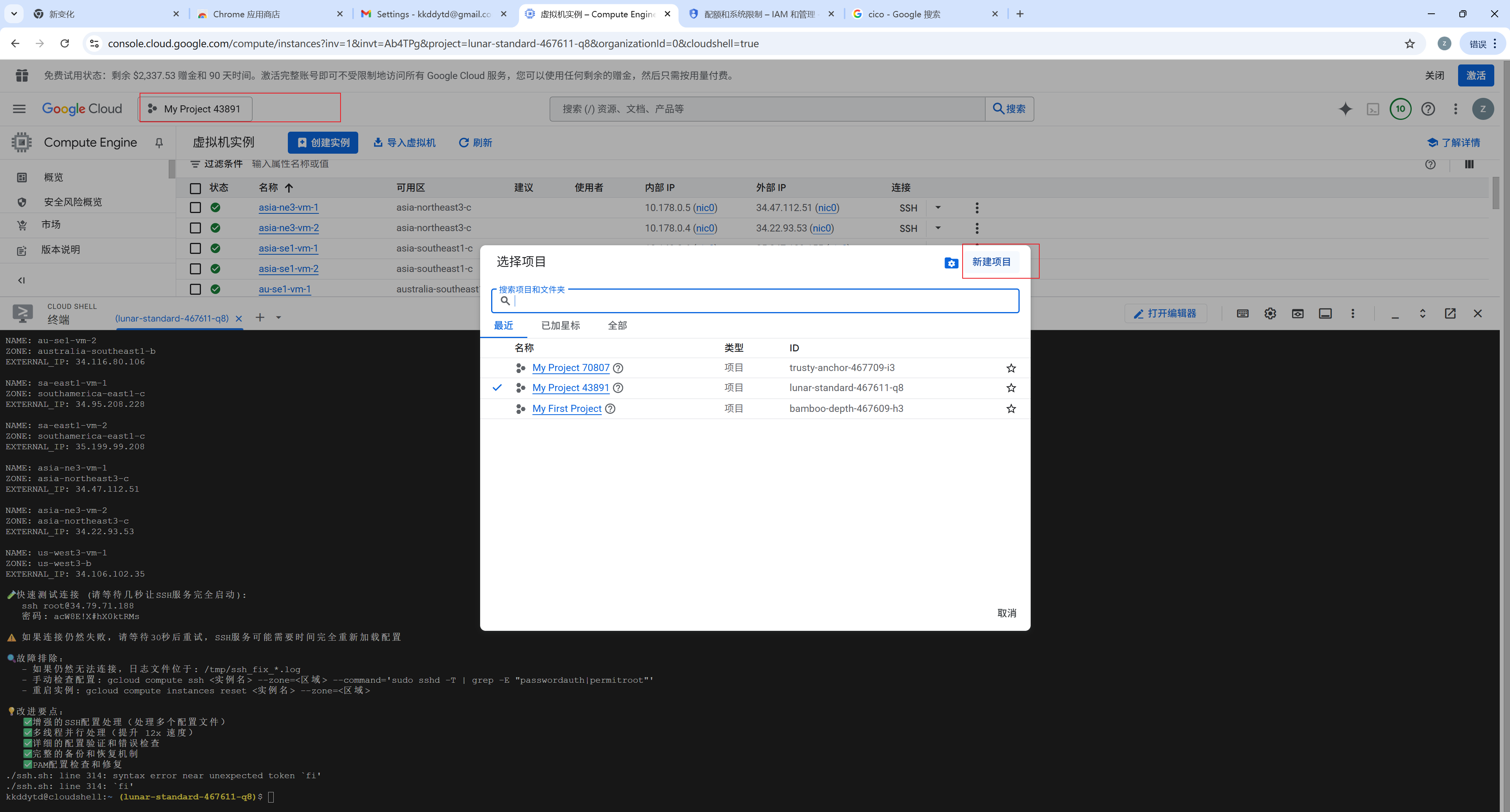Image resolution: width=1510 pixels, height=812 pixels.
Task: Expand SSH options for asia-ne3-vm-1
Action: 938,208
